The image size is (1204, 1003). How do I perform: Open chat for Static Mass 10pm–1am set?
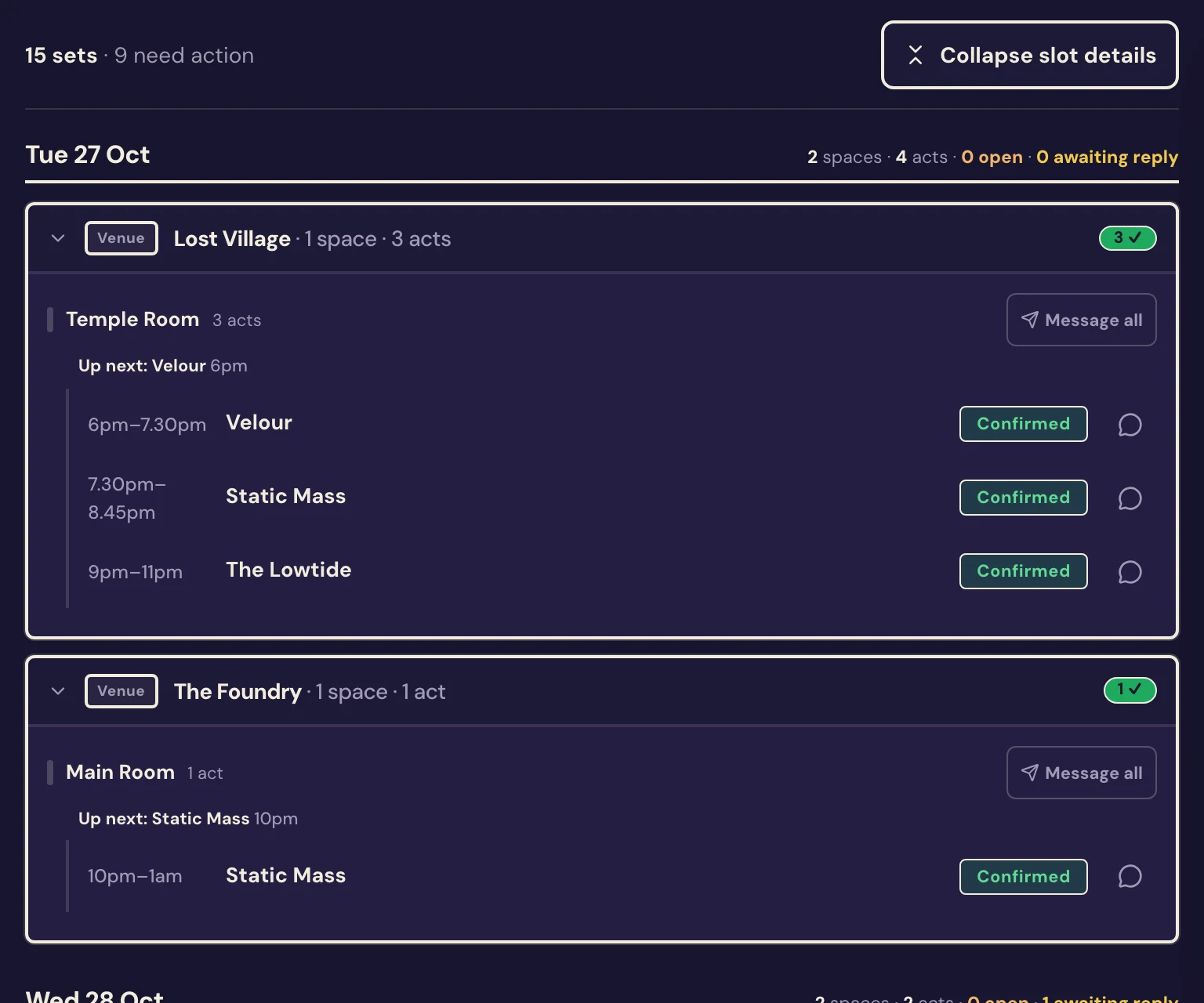tap(1130, 876)
